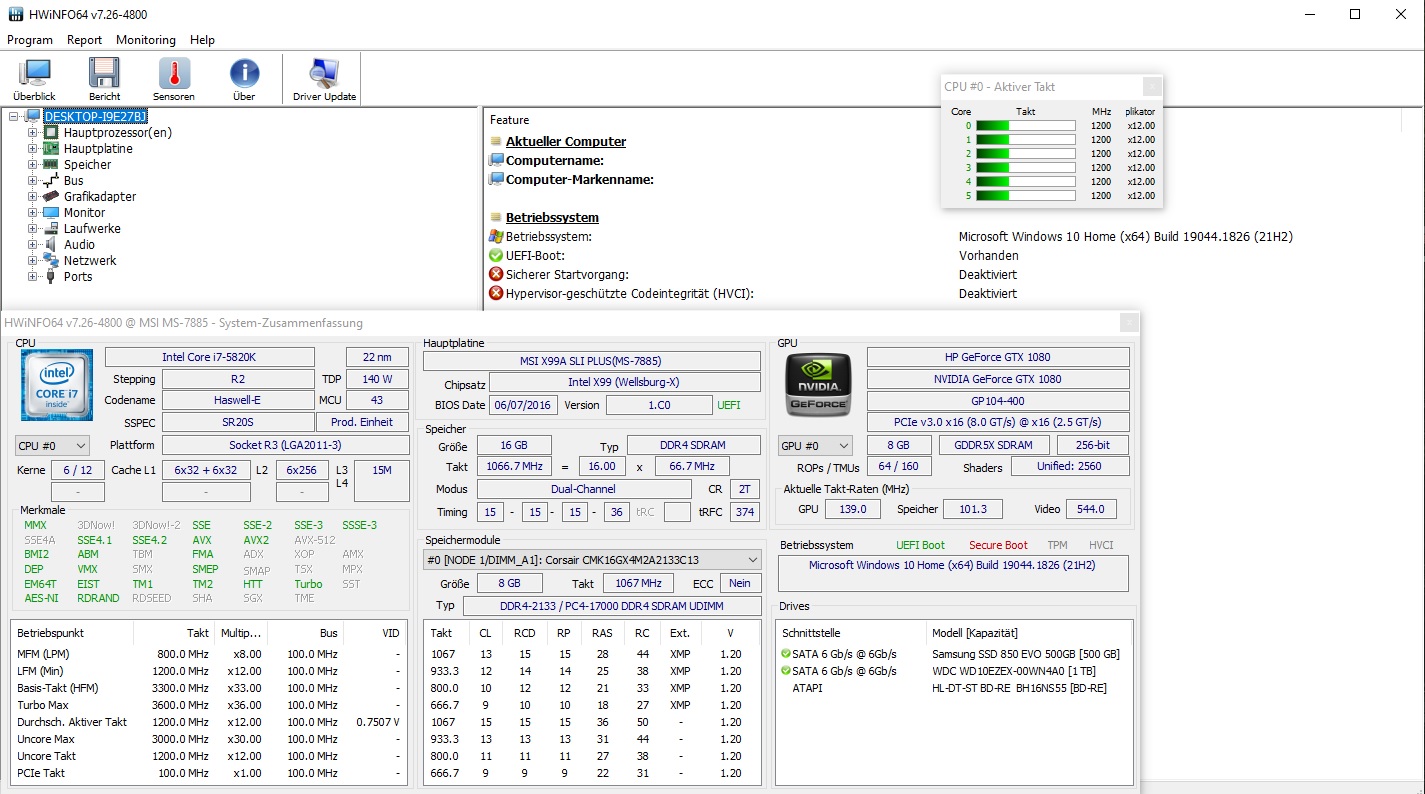Click the DESKTOP-I9E27BJ computer icon
The height and width of the screenshot is (794, 1425).
(x=33, y=116)
